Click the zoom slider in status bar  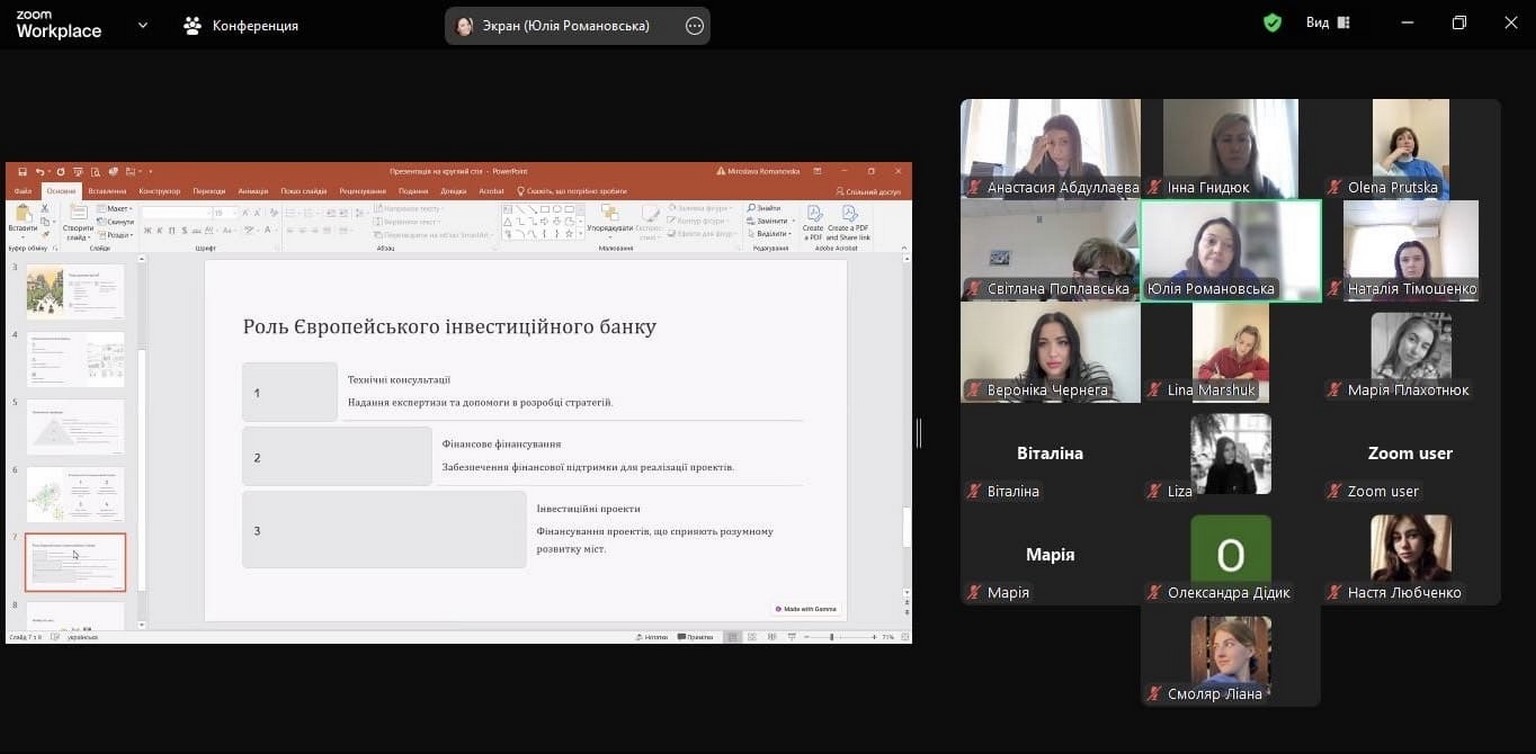[832, 637]
